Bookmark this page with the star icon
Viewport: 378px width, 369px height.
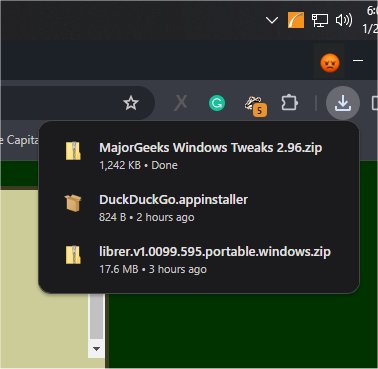click(x=131, y=103)
